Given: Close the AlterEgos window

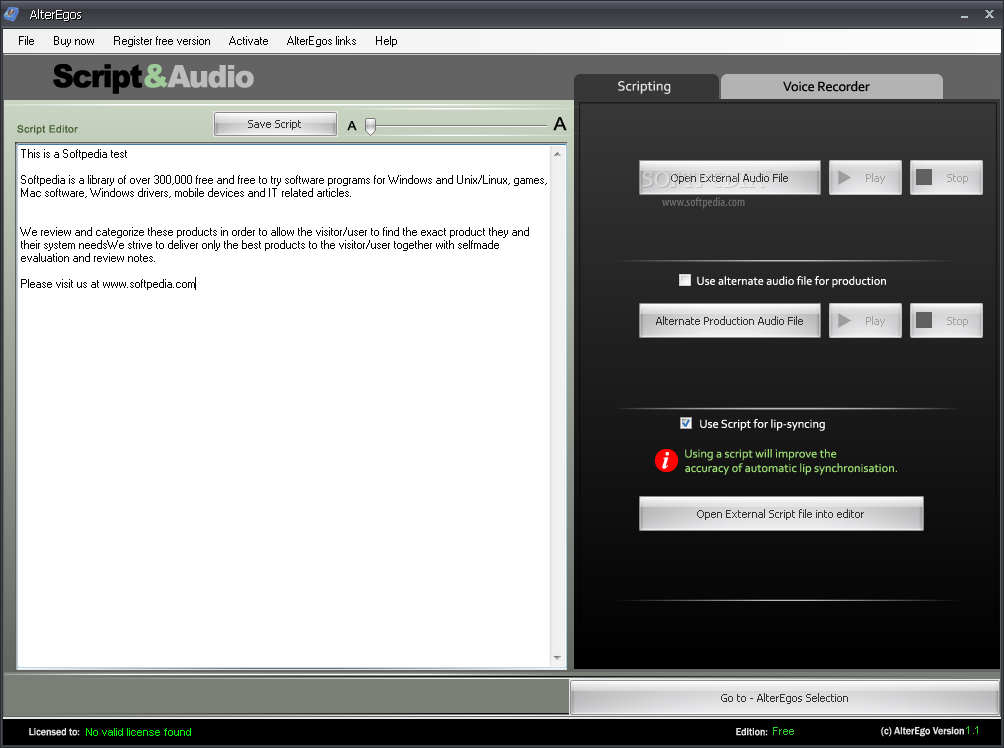Looking at the screenshot, I should [x=989, y=14].
